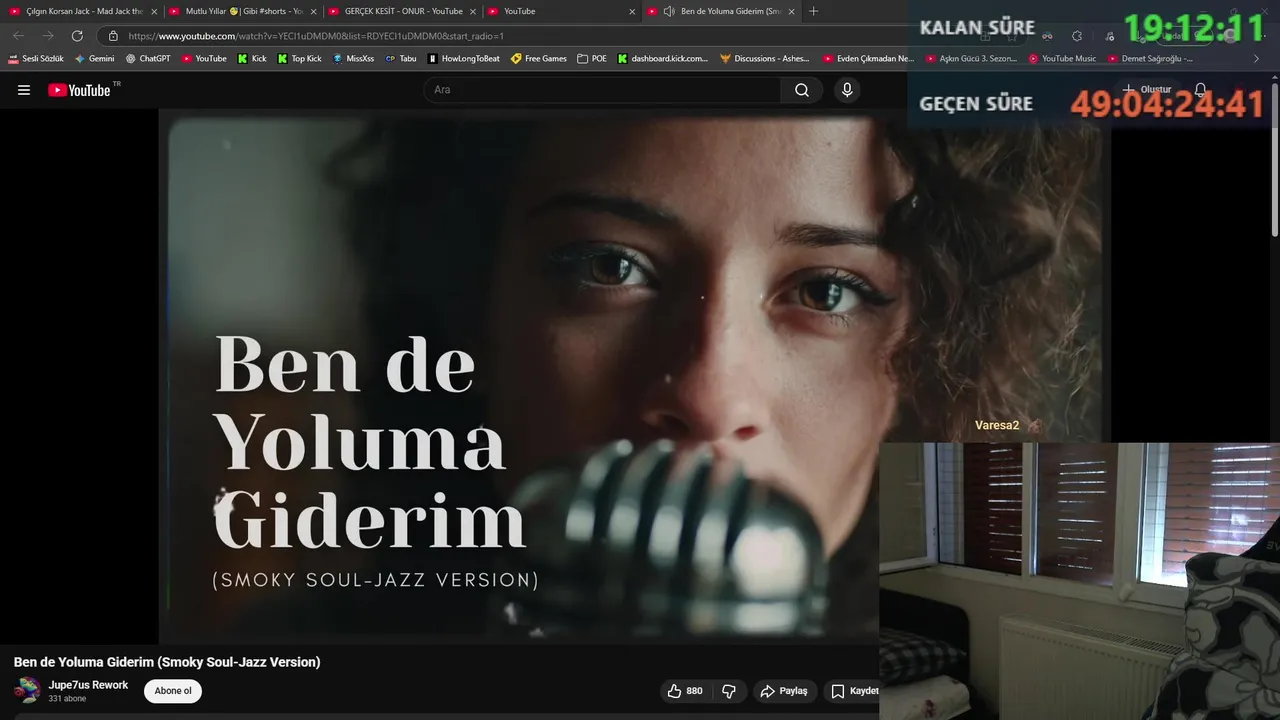Open the MissXss bookmark
1280x720 pixels.
tap(353, 59)
